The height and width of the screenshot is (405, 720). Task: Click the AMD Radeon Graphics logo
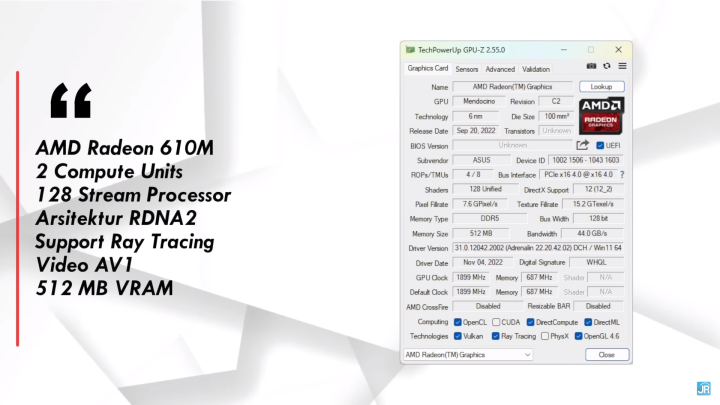602,115
